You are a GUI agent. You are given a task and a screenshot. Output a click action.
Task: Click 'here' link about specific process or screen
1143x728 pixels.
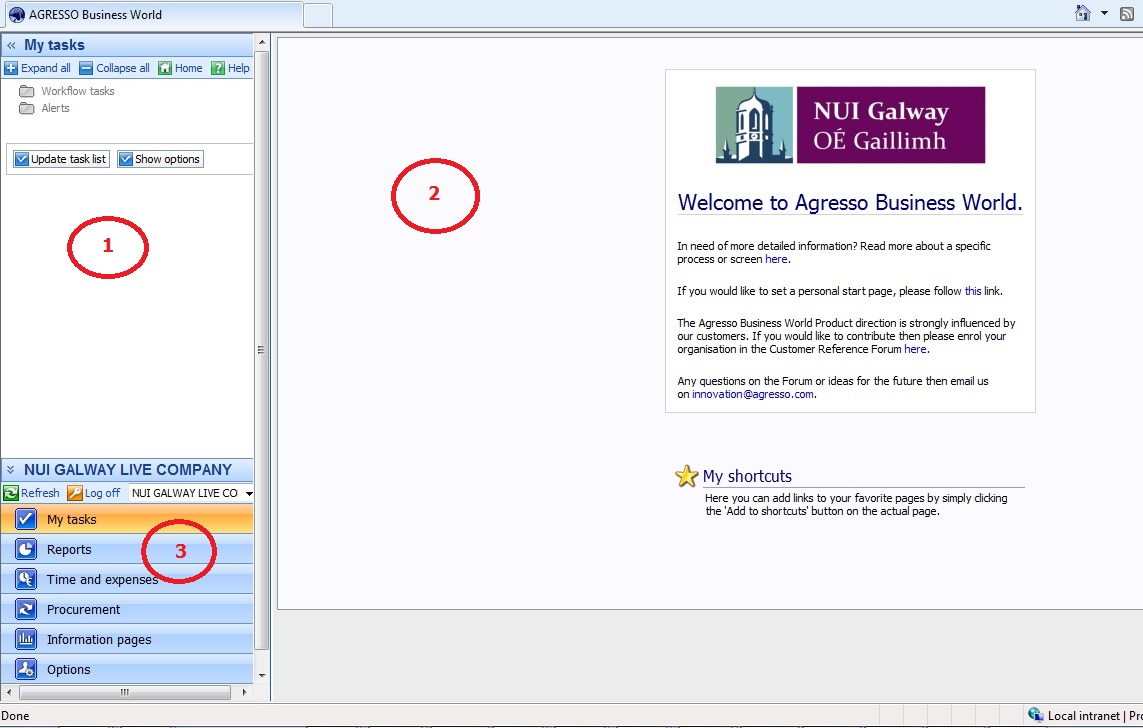click(x=776, y=259)
